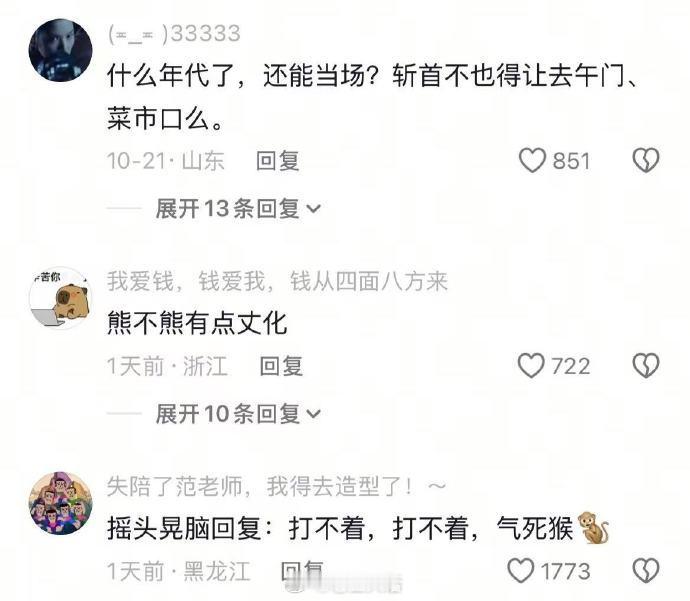Dislike the 摇头晃脑 comment with broken heart

646,571
